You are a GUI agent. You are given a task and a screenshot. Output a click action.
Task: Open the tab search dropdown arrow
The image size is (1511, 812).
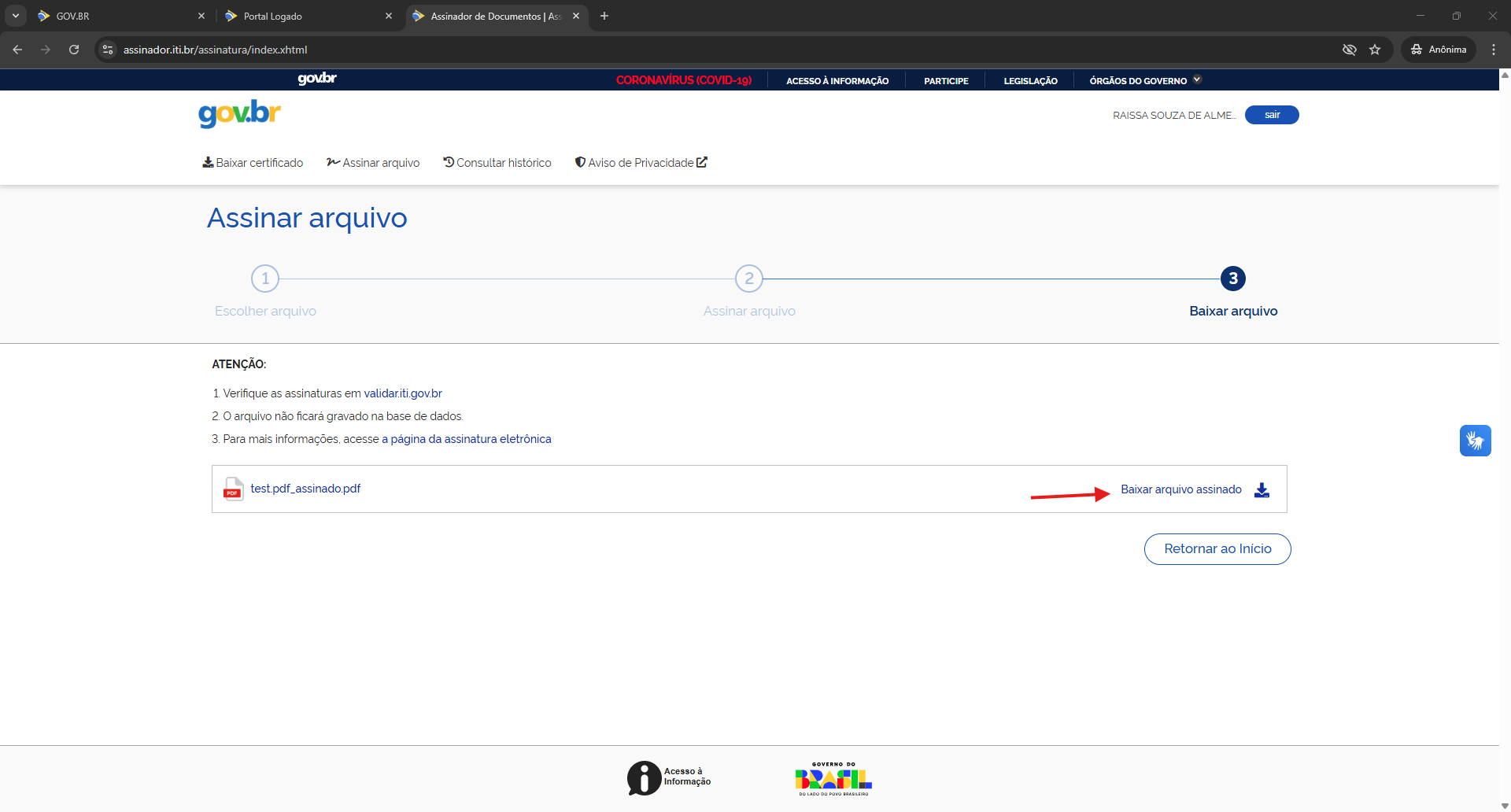click(15, 16)
